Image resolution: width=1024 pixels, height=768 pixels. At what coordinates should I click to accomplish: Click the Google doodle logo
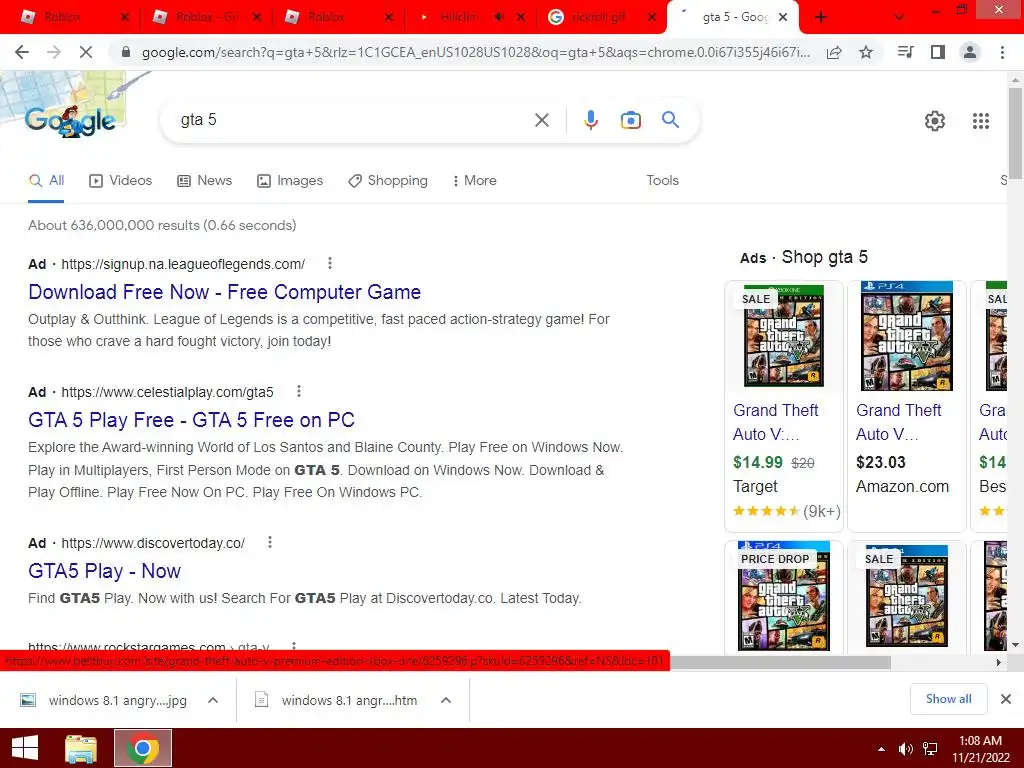[71, 120]
